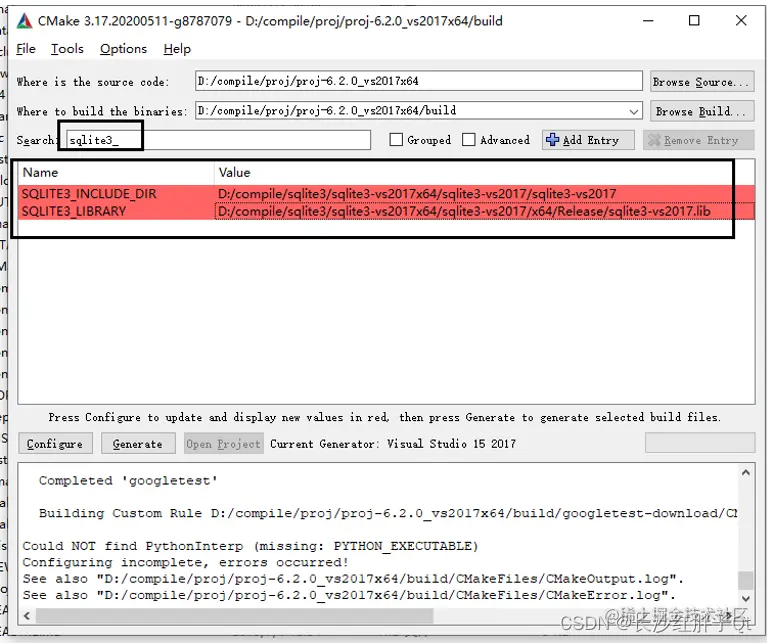Maximize the CMake window
This screenshot has width=767, height=643.
[x=694, y=21]
